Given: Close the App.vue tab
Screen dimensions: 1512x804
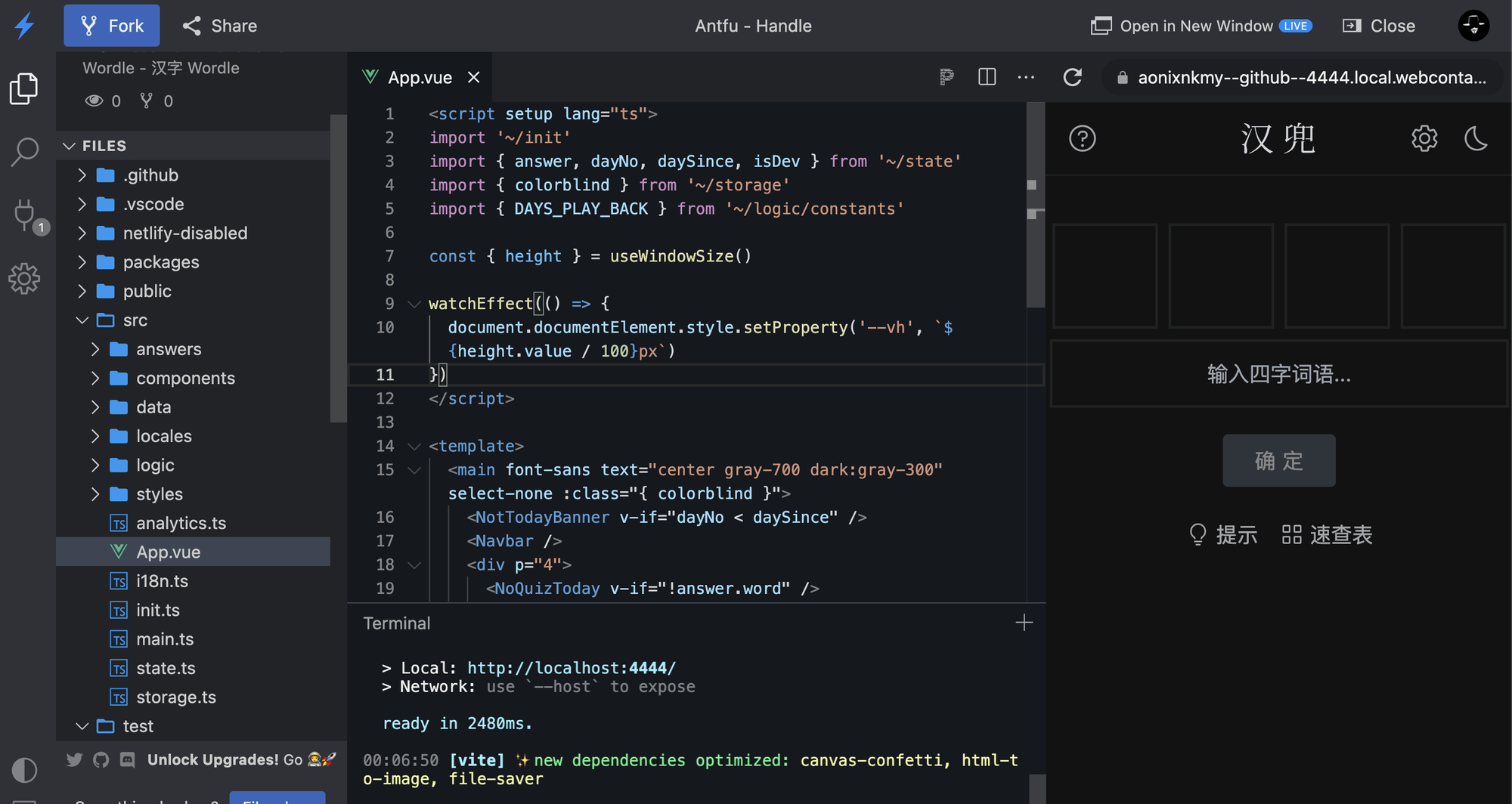Looking at the screenshot, I should (x=474, y=77).
